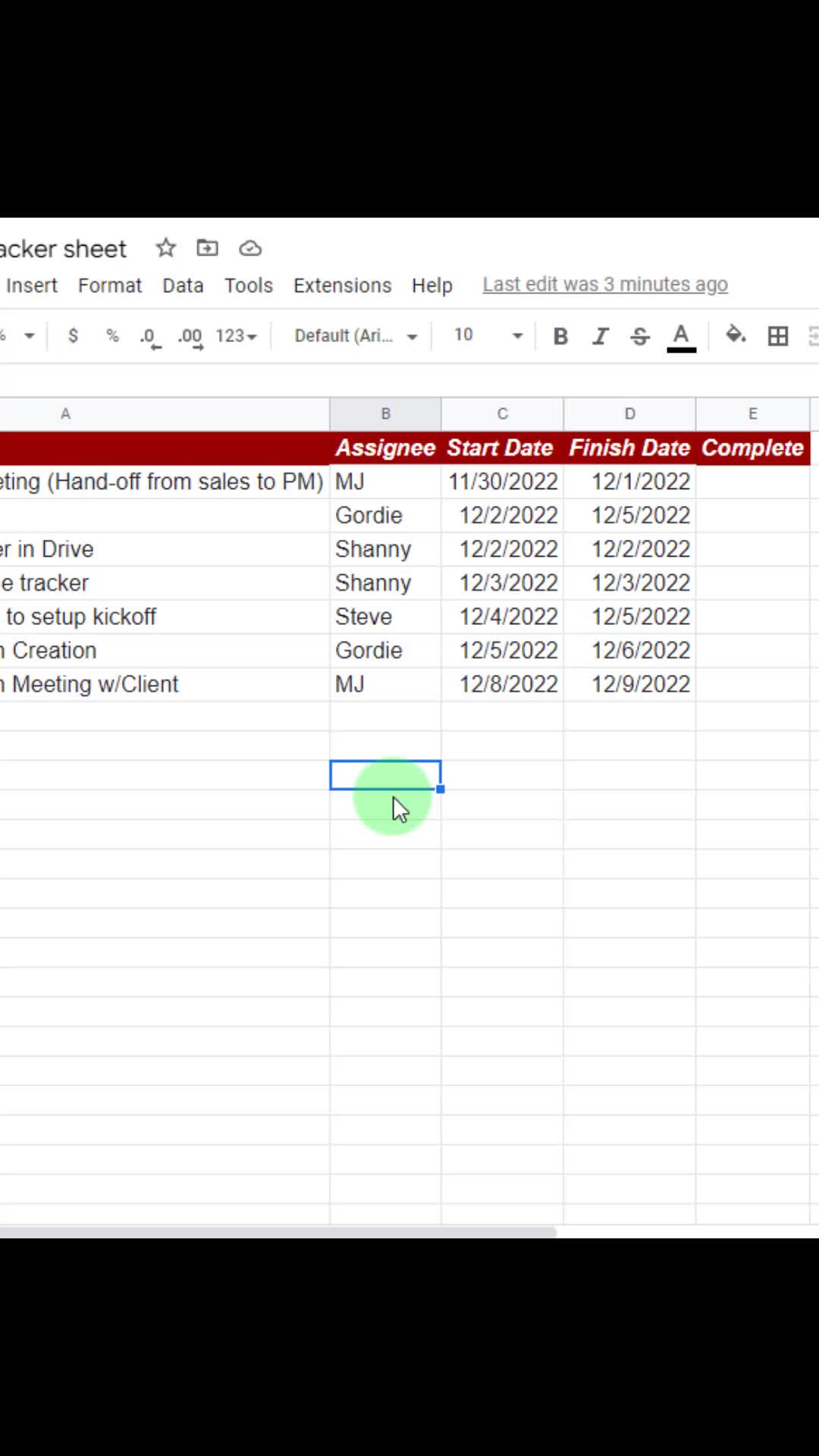Increase decimal places icon
Screen dimensions: 819x1456
coord(190,337)
